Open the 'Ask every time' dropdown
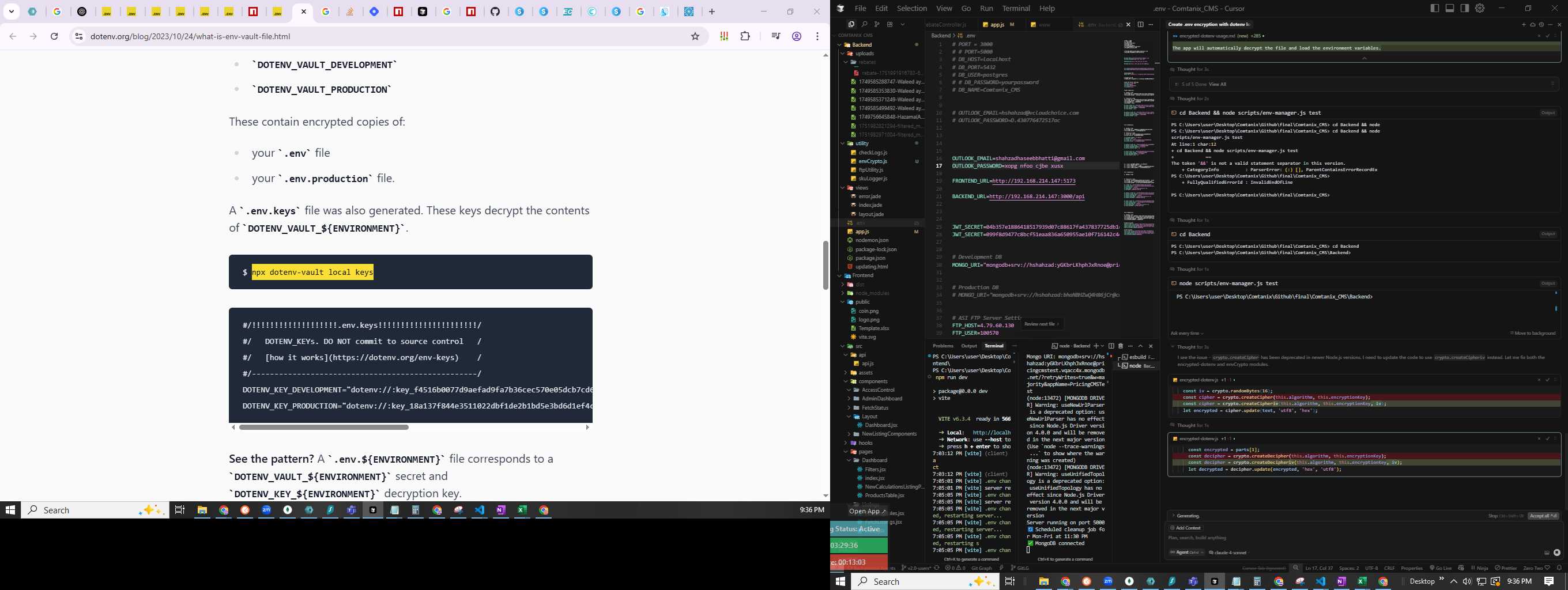Viewport: 1568px width, 590px height. point(1186,334)
